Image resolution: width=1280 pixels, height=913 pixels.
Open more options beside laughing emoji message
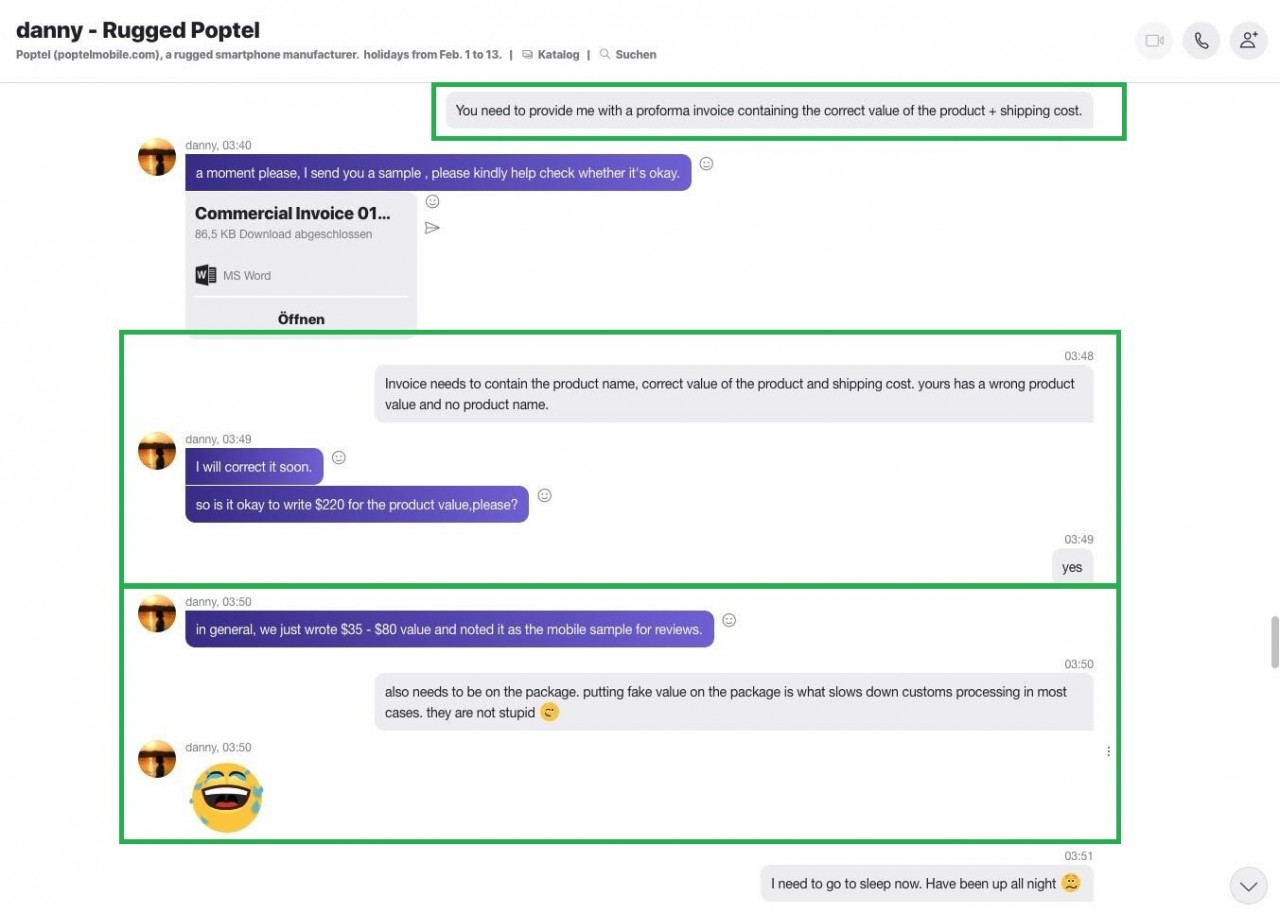1108,751
